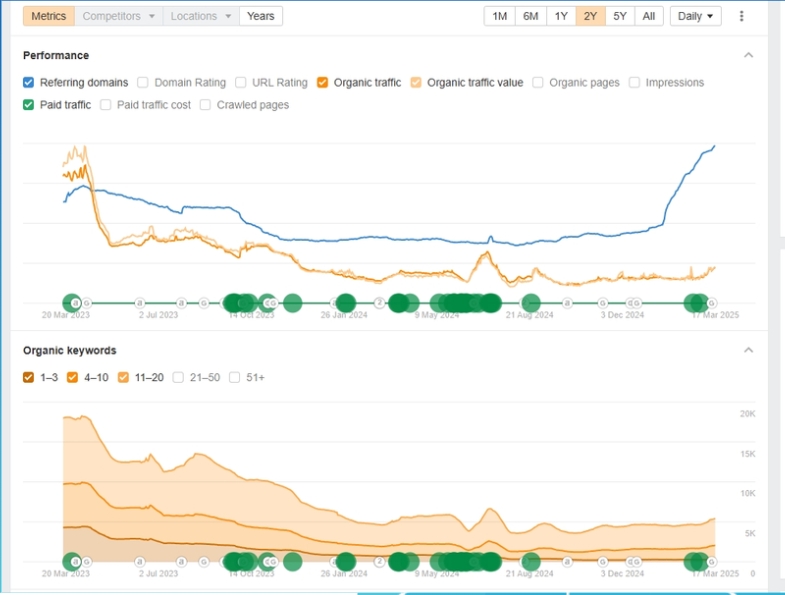Image resolution: width=785 pixels, height=595 pixels.
Task: Enable the Crawled pages checkbox
Action: click(205, 105)
